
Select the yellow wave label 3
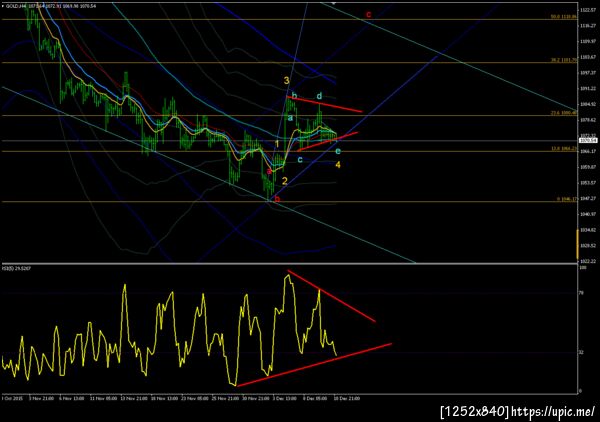(x=286, y=81)
